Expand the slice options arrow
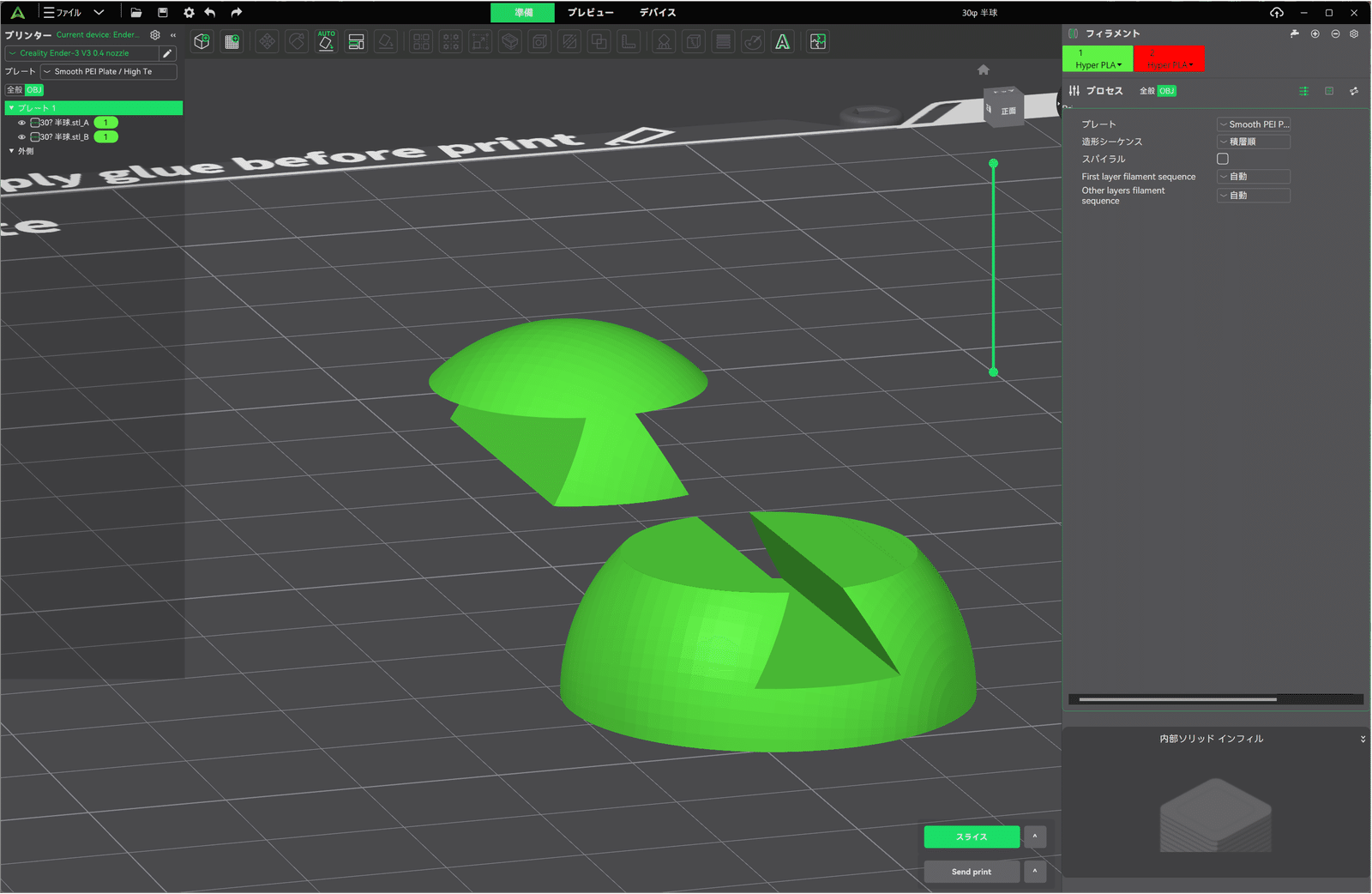 coord(1035,837)
